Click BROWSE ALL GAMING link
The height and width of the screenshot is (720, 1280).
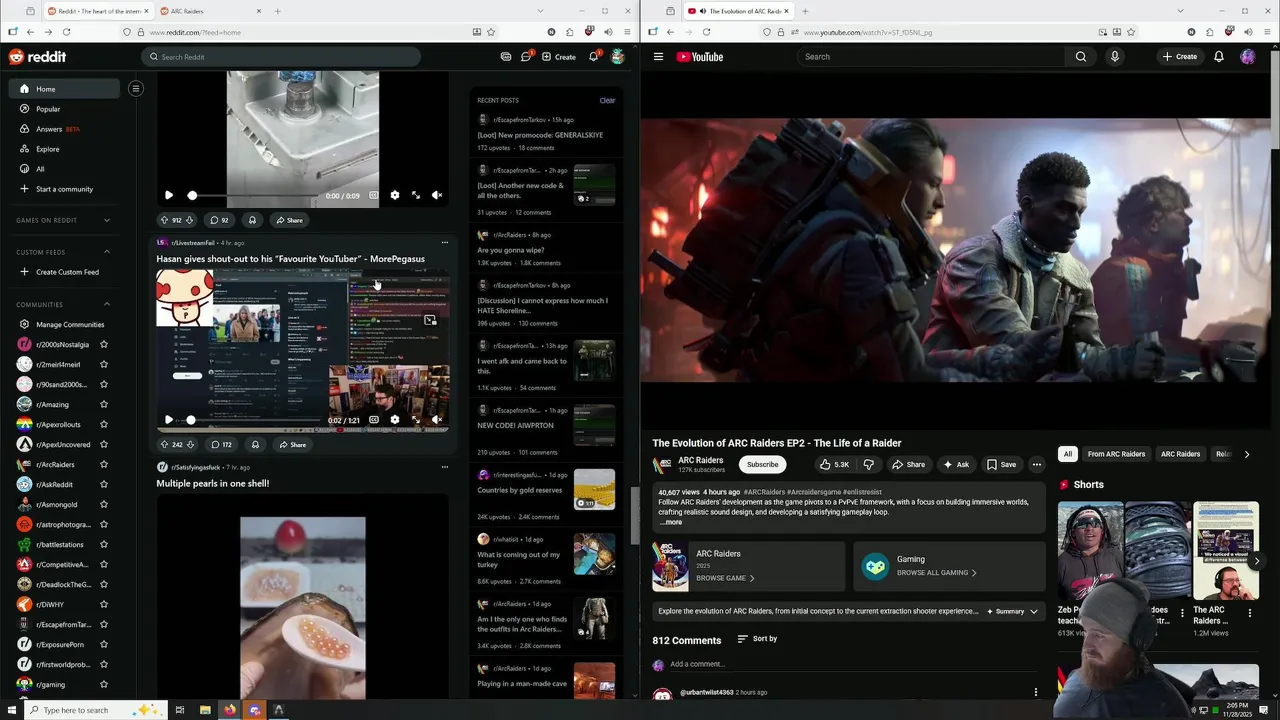pyautogui.click(x=936, y=573)
